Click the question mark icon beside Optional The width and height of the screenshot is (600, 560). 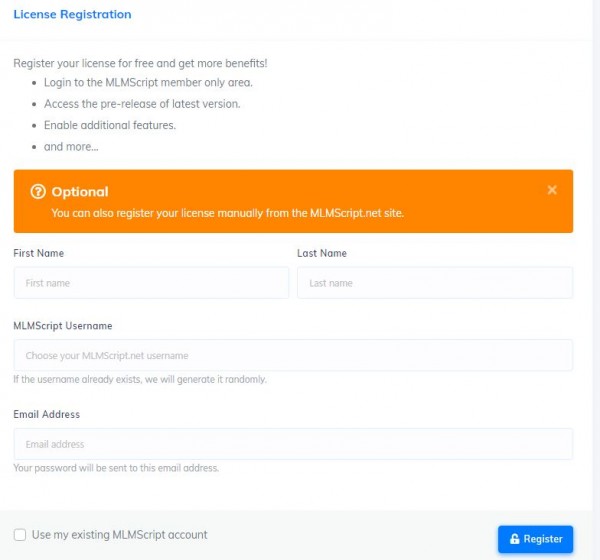tap(38, 191)
